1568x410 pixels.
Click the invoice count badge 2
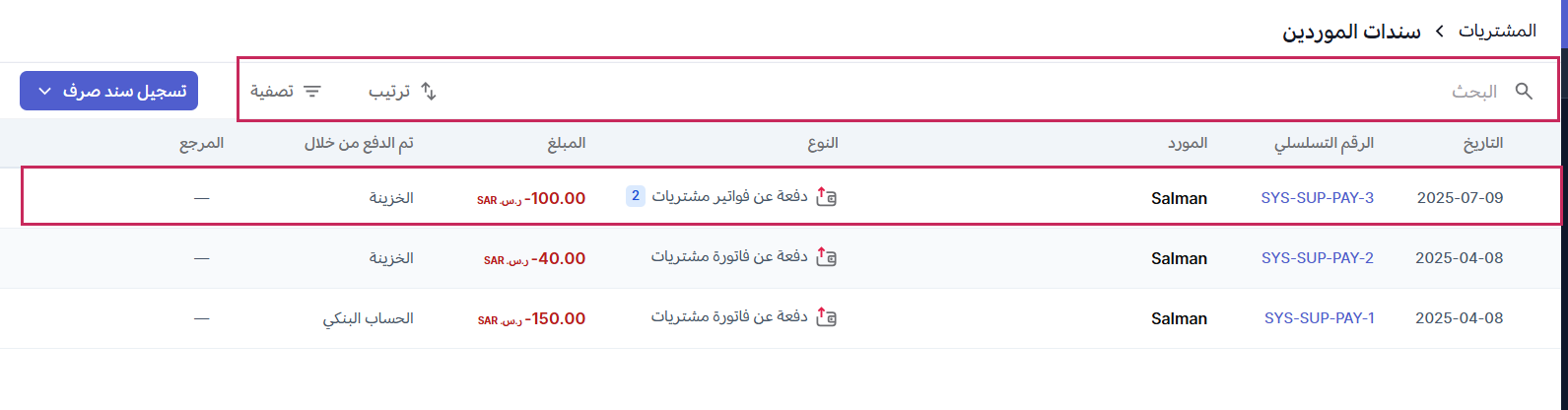click(636, 196)
